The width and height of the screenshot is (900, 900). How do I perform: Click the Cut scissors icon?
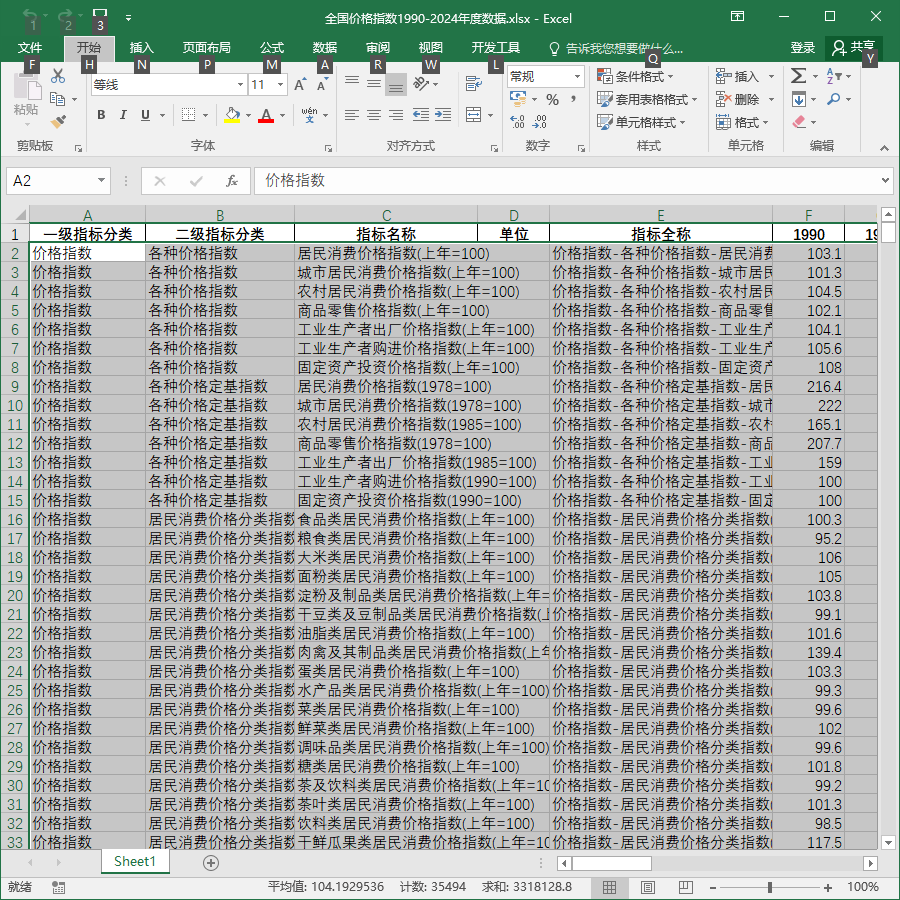click(x=58, y=76)
